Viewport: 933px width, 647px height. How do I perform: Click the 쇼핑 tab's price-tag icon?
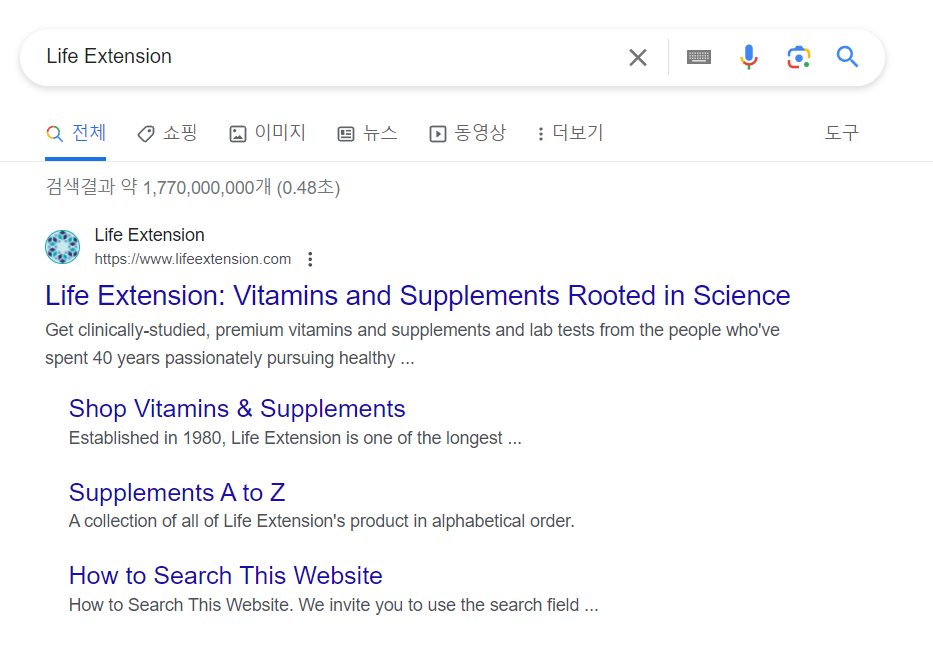tap(146, 132)
